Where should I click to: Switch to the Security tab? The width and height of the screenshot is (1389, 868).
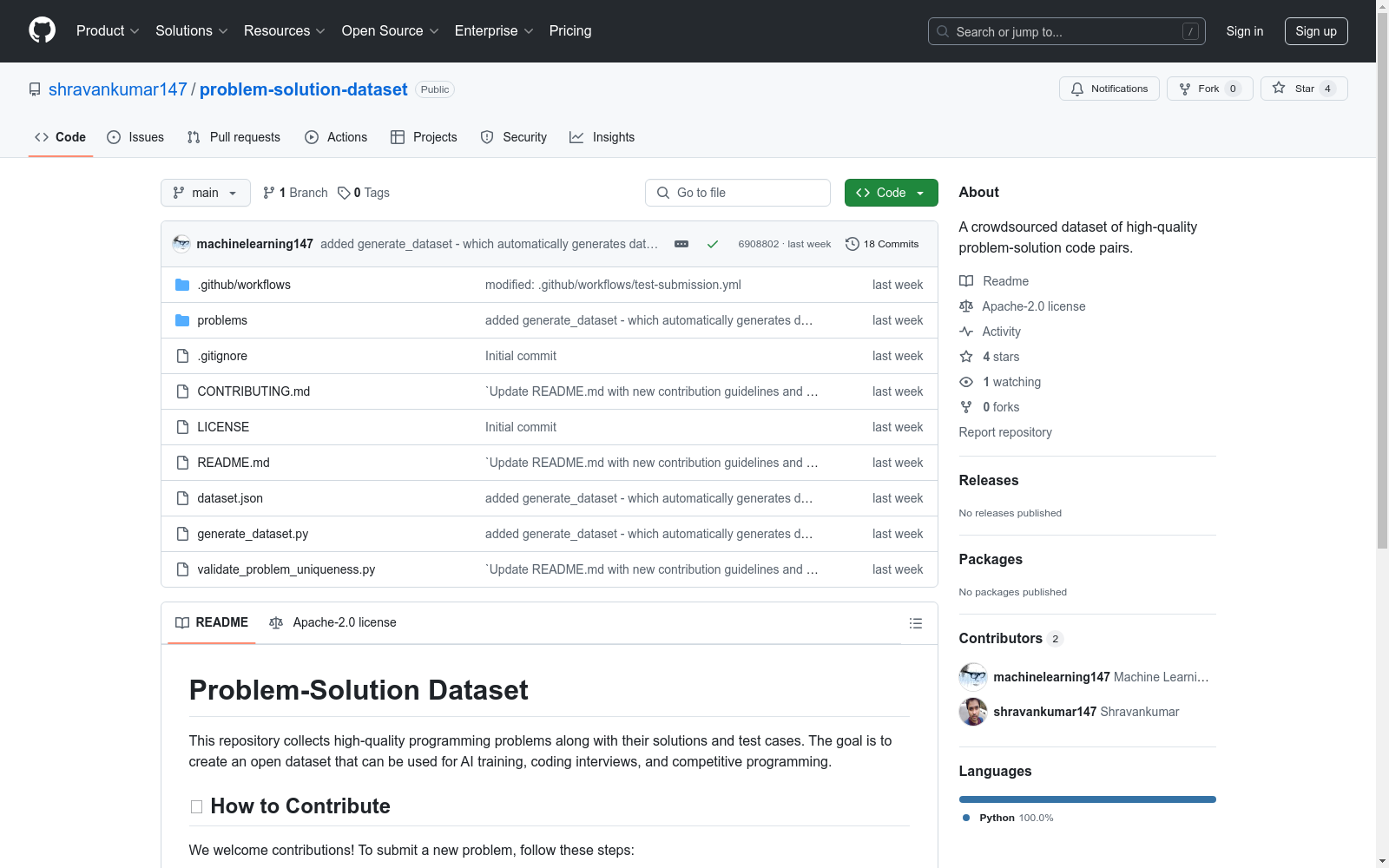tap(514, 137)
